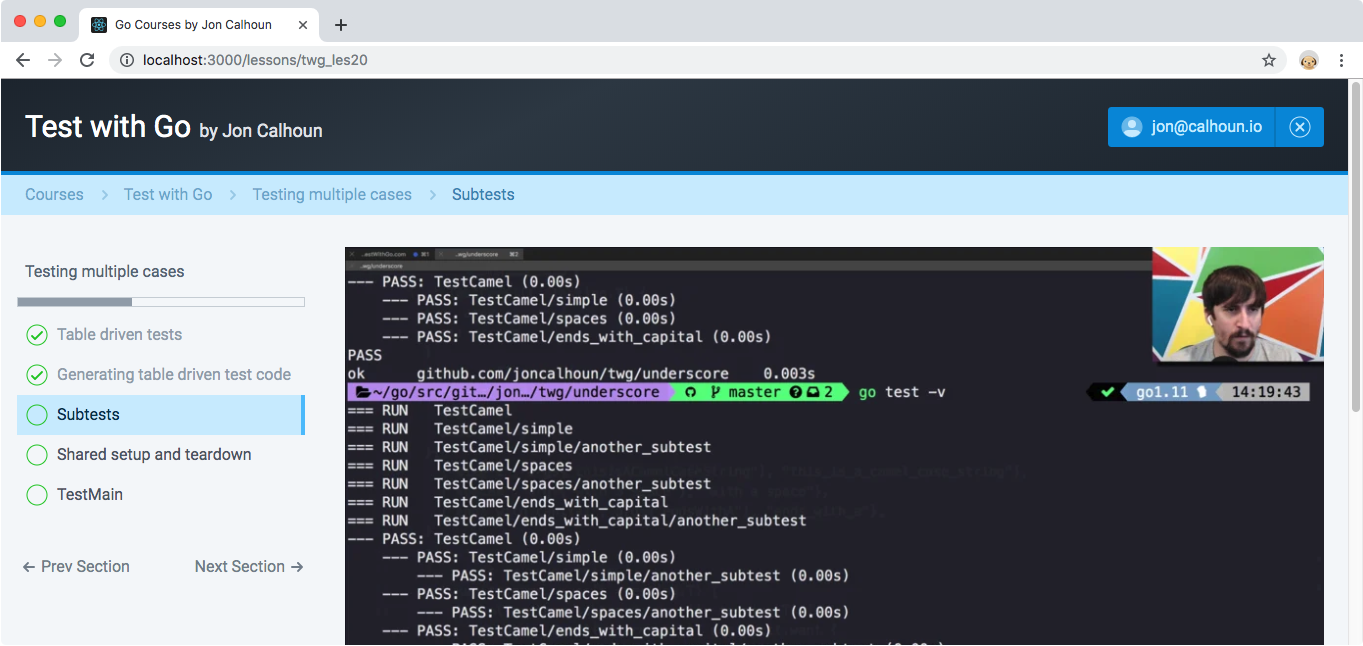Image resolution: width=1363 pixels, height=646 pixels.
Task: Mark the Shared setup and teardown circle
Action: coord(37,455)
